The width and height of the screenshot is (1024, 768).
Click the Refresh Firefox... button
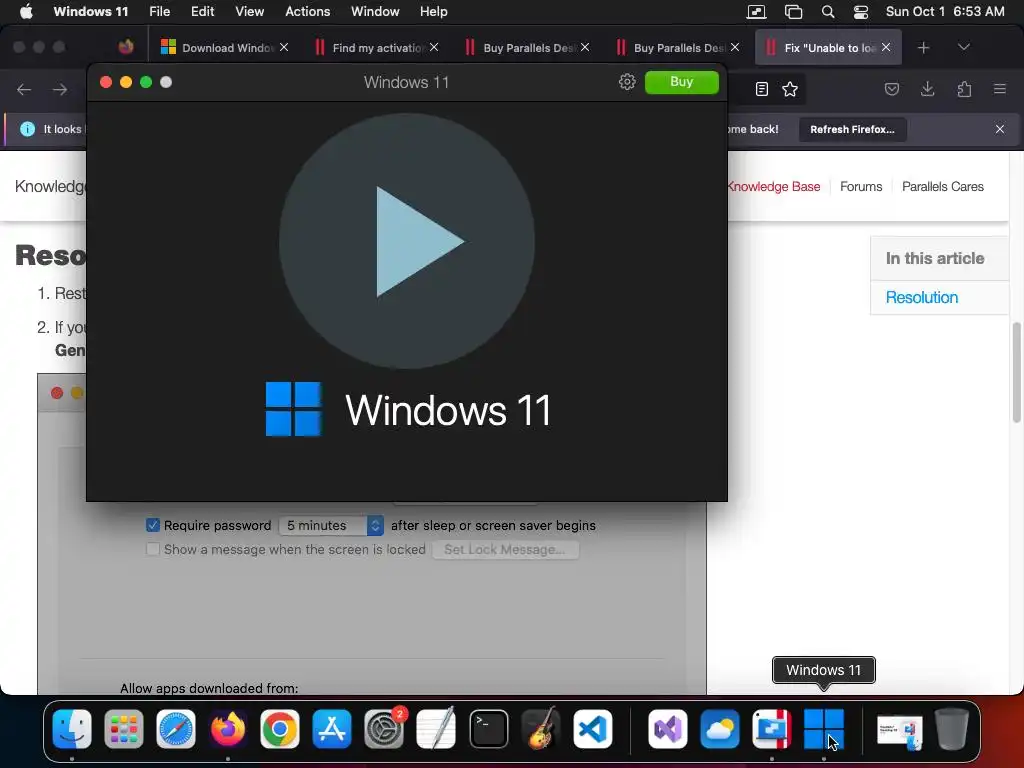pyautogui.click(x=852, y=129)
